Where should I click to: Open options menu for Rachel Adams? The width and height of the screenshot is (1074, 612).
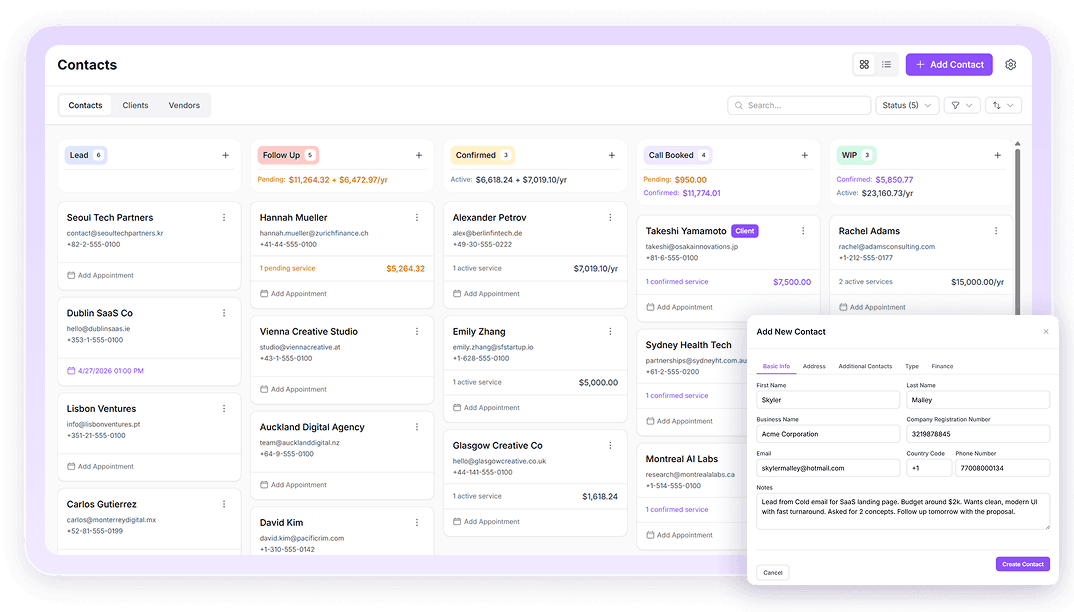(x=996, y=231)
